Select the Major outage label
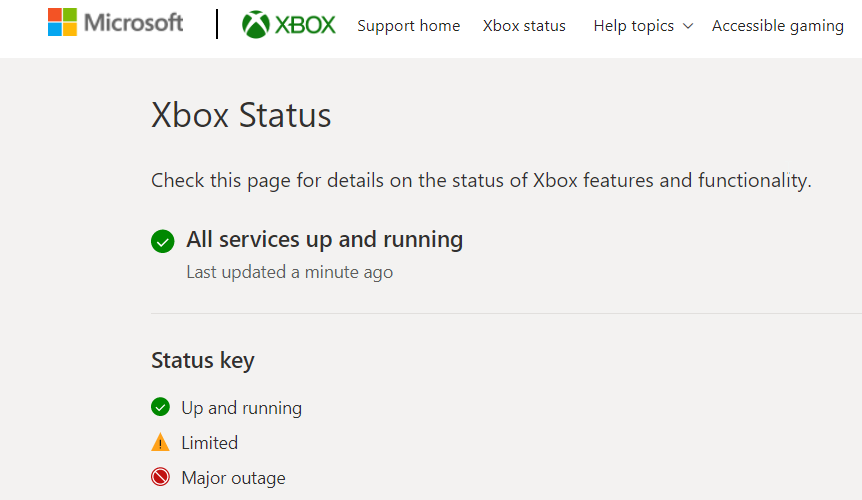This screenshot has height=500, width=862. (x=234, y=477)
